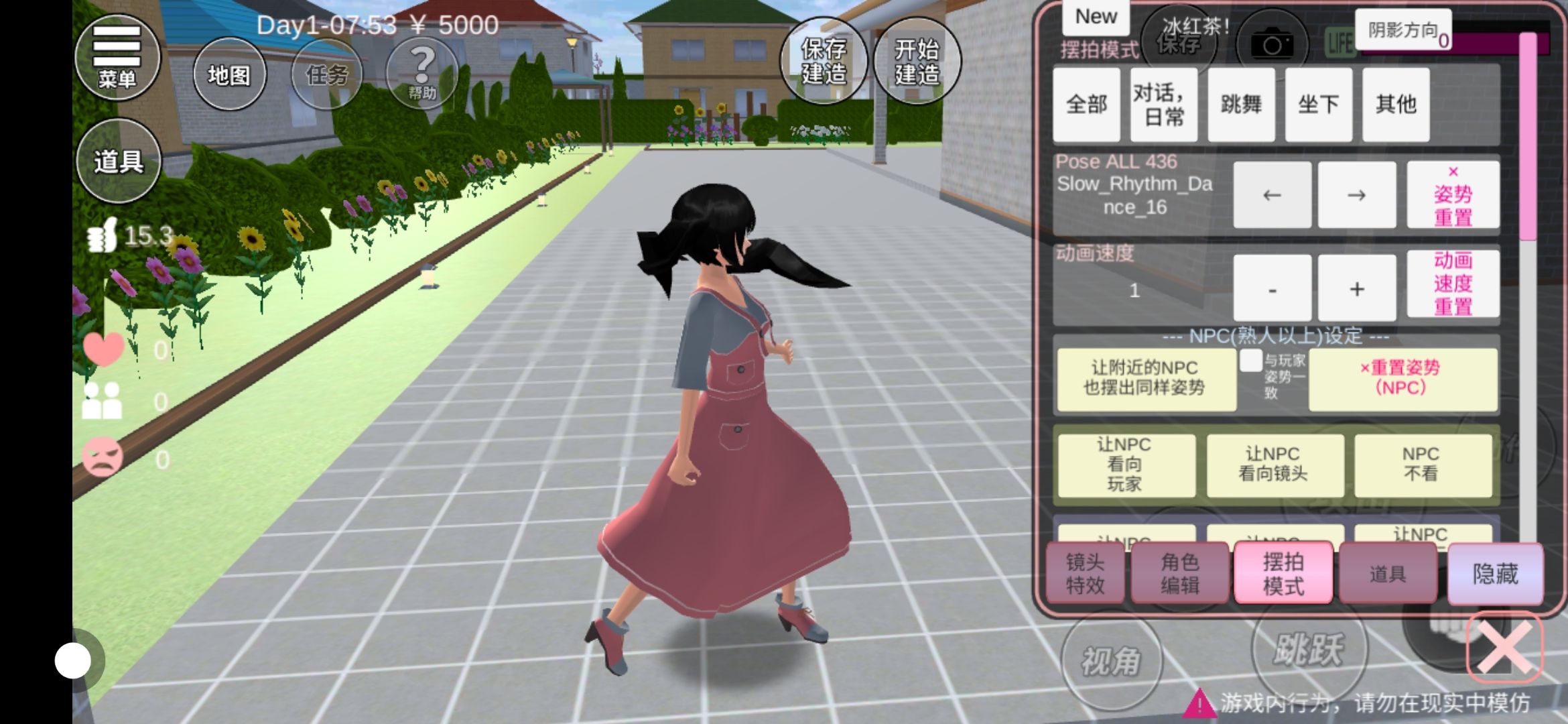Go to next pose with right arrow

pyautogui.click(x=1357, y=195)
